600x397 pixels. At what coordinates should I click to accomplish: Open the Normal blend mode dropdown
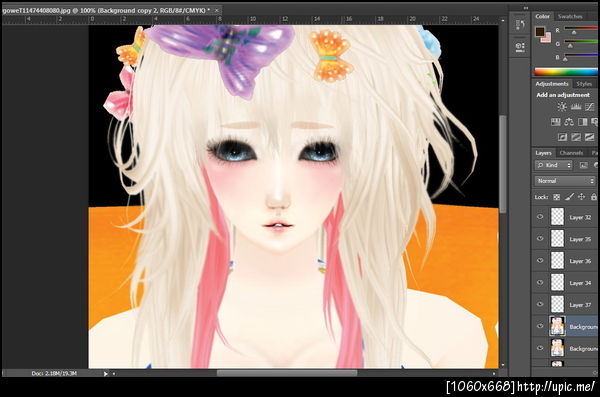[565, 181]
